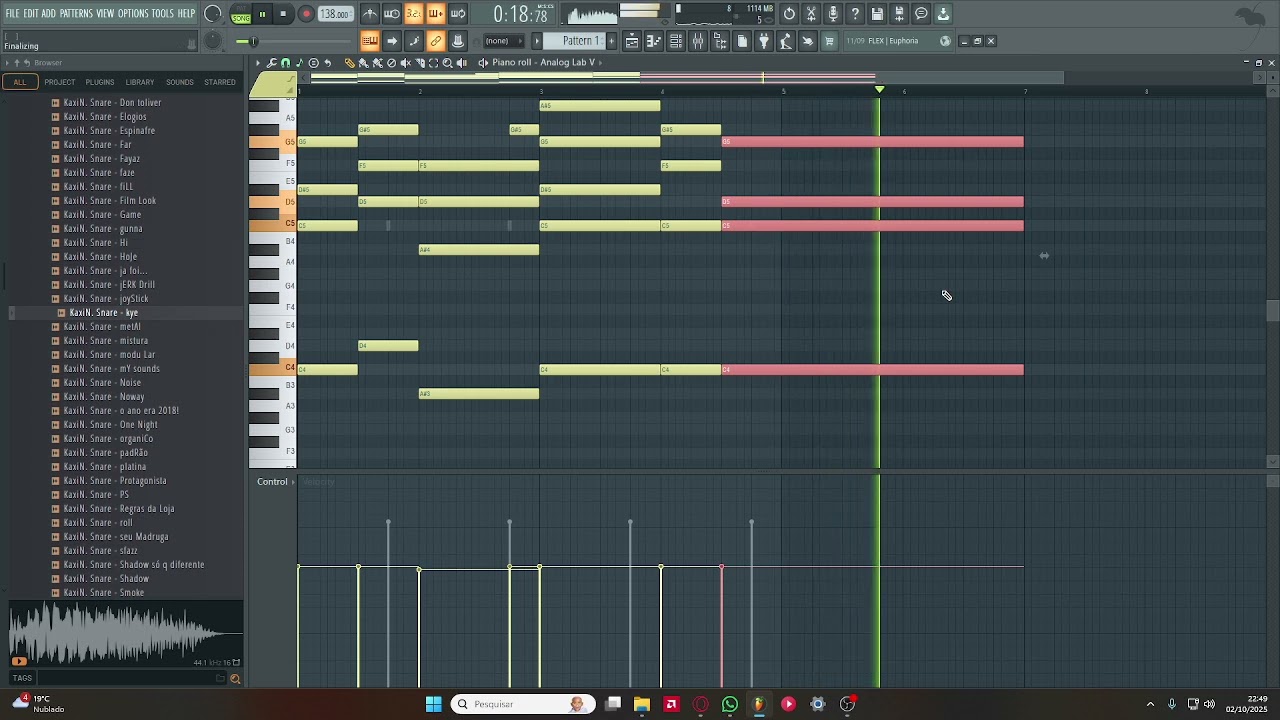Click the tempo 138.000 field
Image resolution: width=1280 pixels, height=720 pixels.
click(334, 14)
